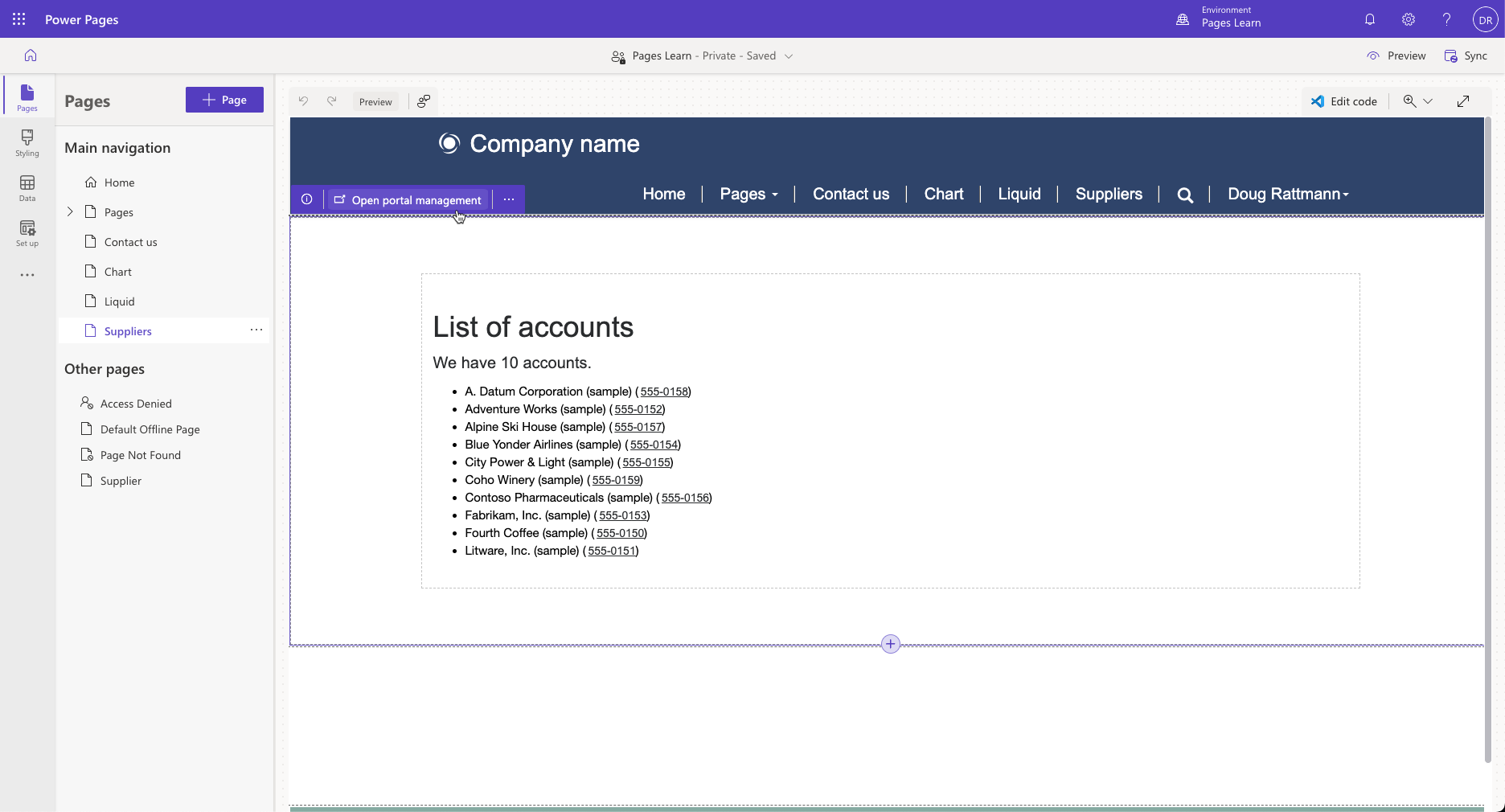Viewport: 1505px width, 812px height.
Task: Open the search icon in the site header
Action: (1184, 195)
